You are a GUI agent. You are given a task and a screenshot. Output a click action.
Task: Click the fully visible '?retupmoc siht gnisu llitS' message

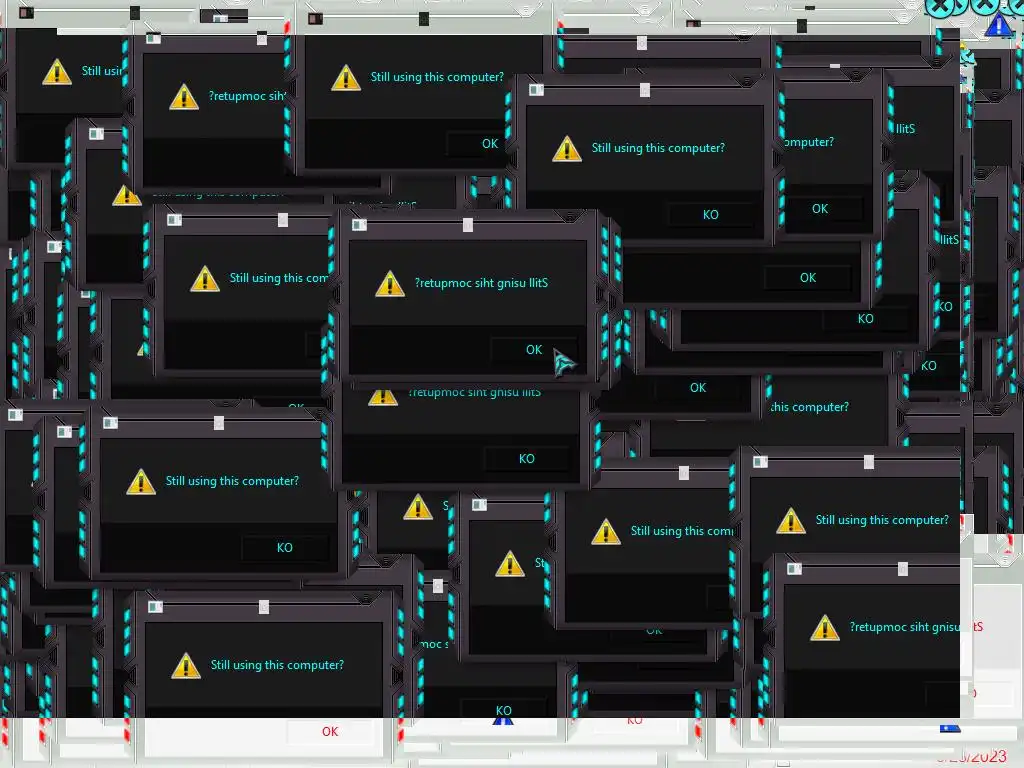point(481,283)
